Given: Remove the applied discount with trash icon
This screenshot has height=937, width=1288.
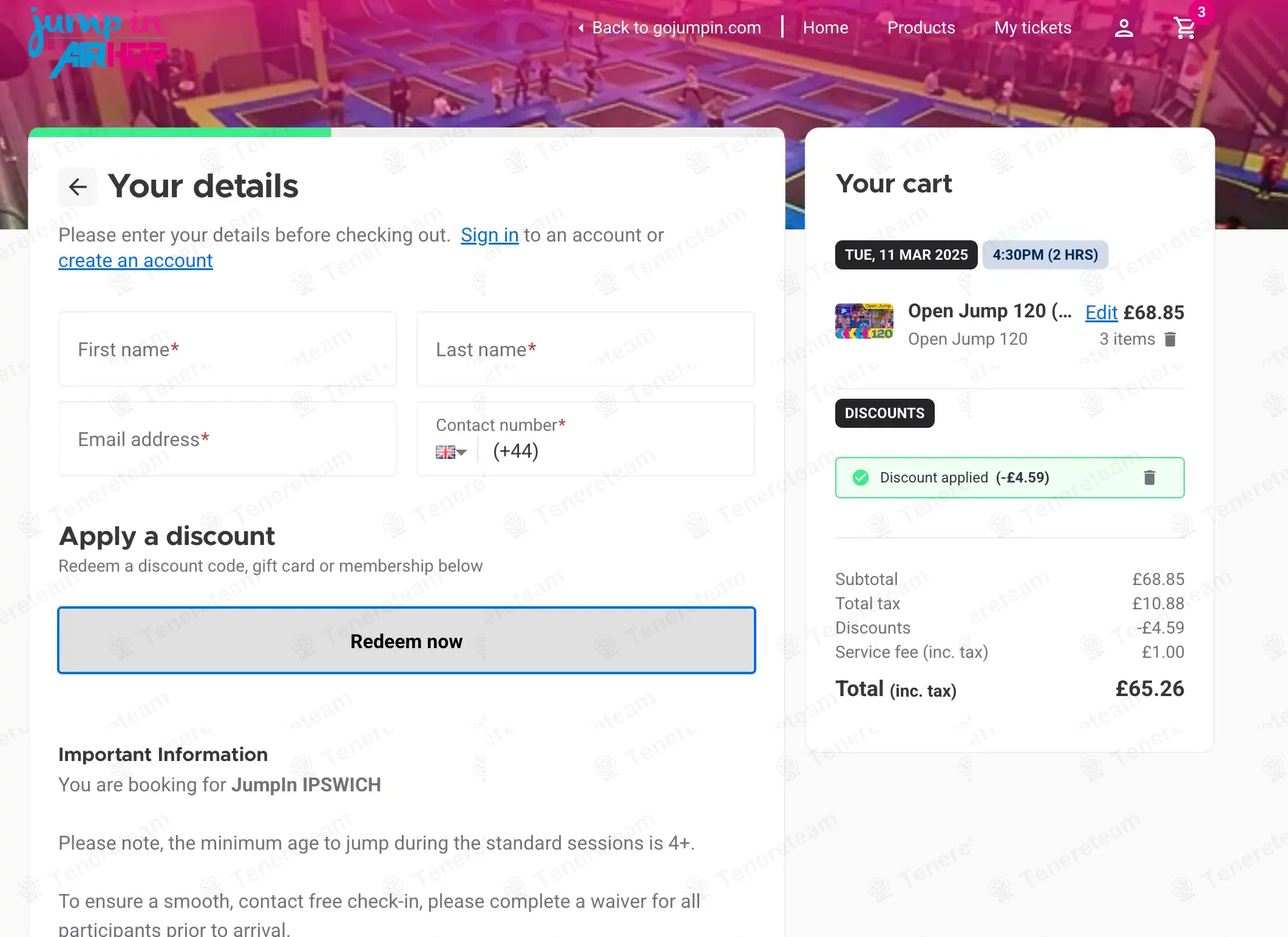Looking at the screenshot, I should (x=1149, y=478).
